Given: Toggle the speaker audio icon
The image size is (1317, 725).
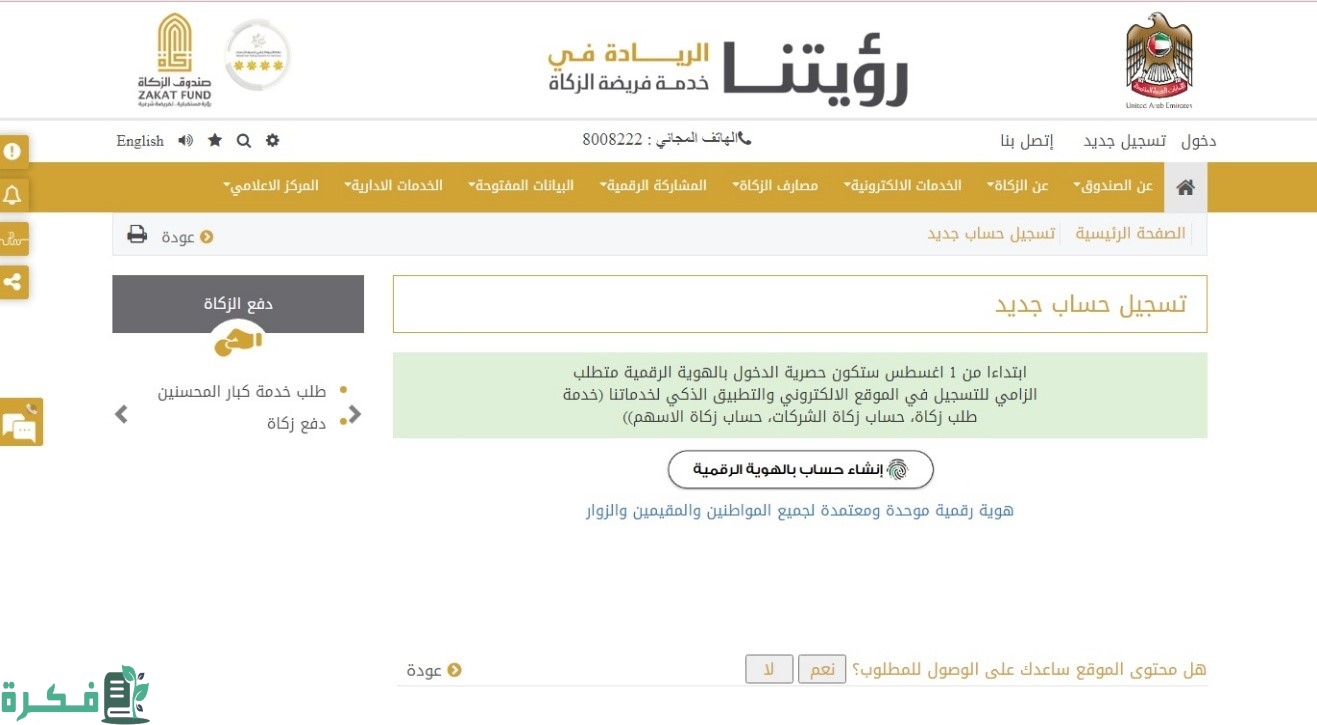Looking at the screenshot, I should click(186, 141).
